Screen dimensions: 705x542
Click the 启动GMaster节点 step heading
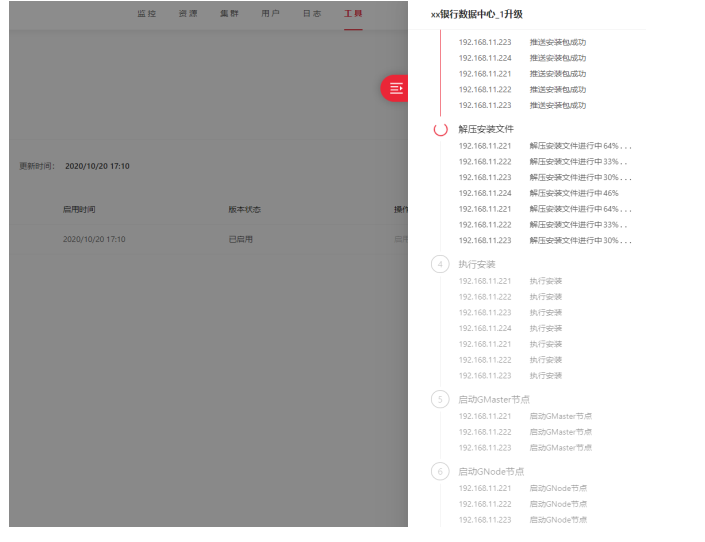(494, 399)
